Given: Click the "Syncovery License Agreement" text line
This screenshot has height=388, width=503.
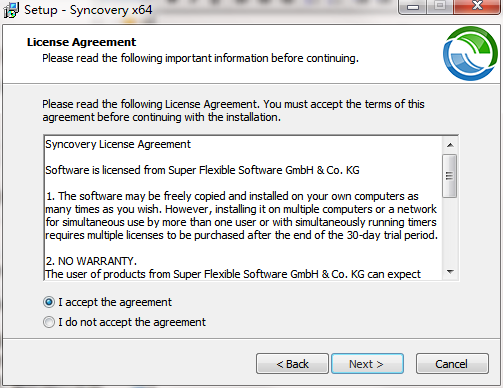Looking at the screenshot, I should pyautogui.click(x=118, y=144).
